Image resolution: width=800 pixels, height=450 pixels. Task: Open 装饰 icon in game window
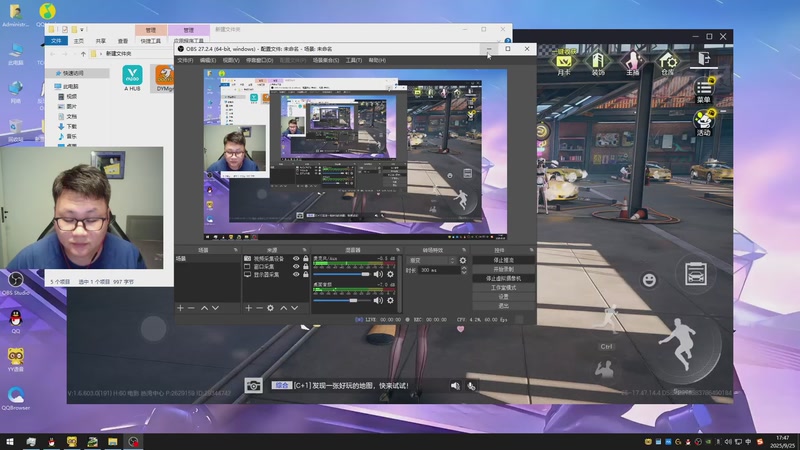click(598, 64)
